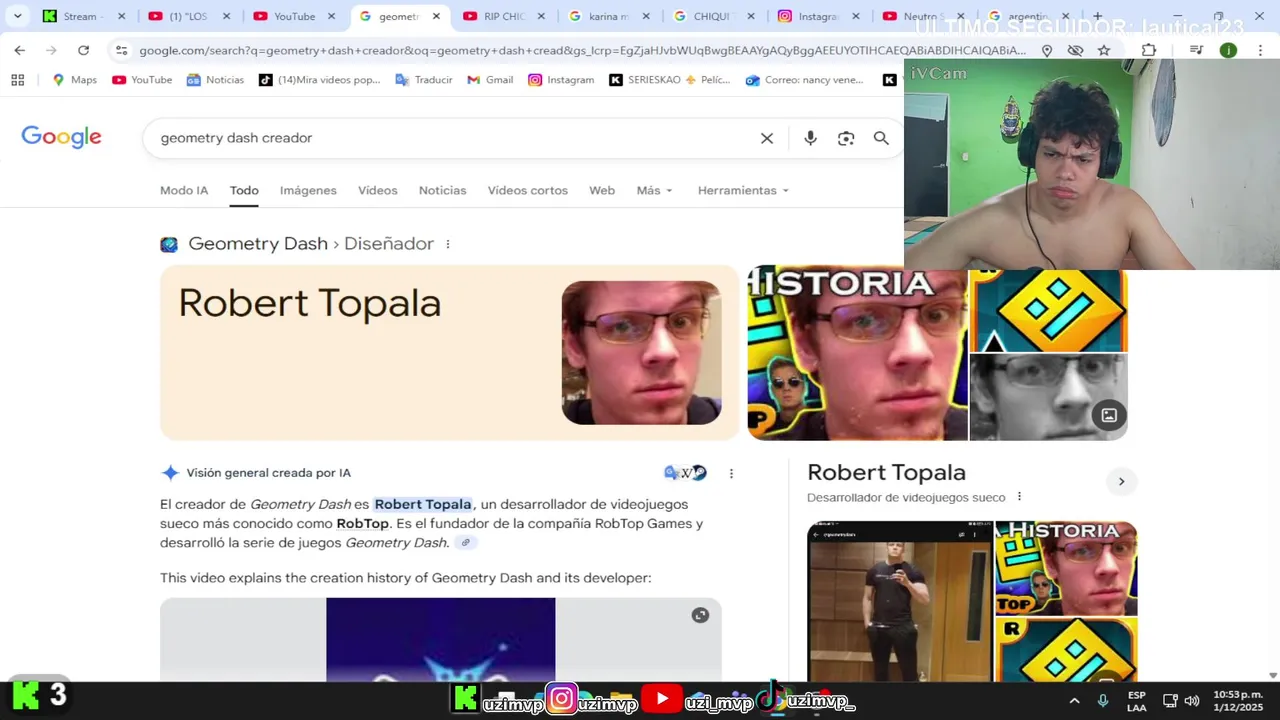Open the Geometry Dash cube icon image
Image resolution: width=1280 pixels, height=720 pixels.
tap(1048, 309)
